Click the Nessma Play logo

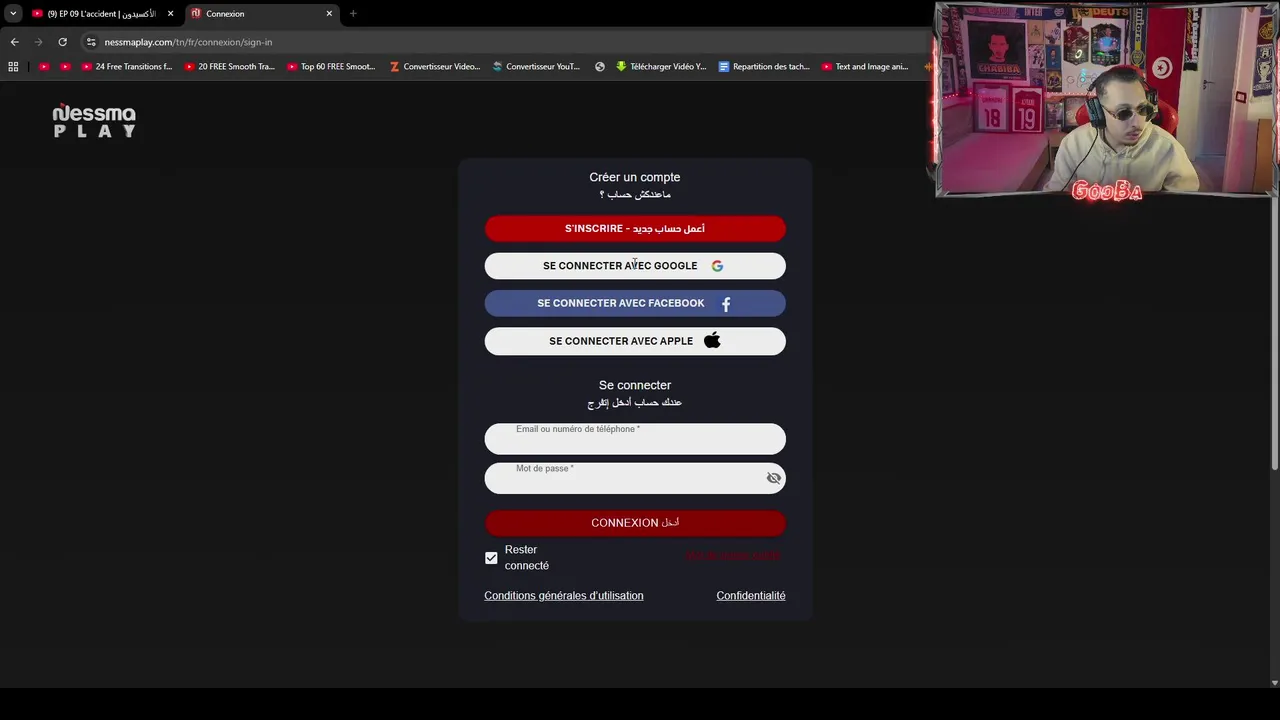pos(94,120)
